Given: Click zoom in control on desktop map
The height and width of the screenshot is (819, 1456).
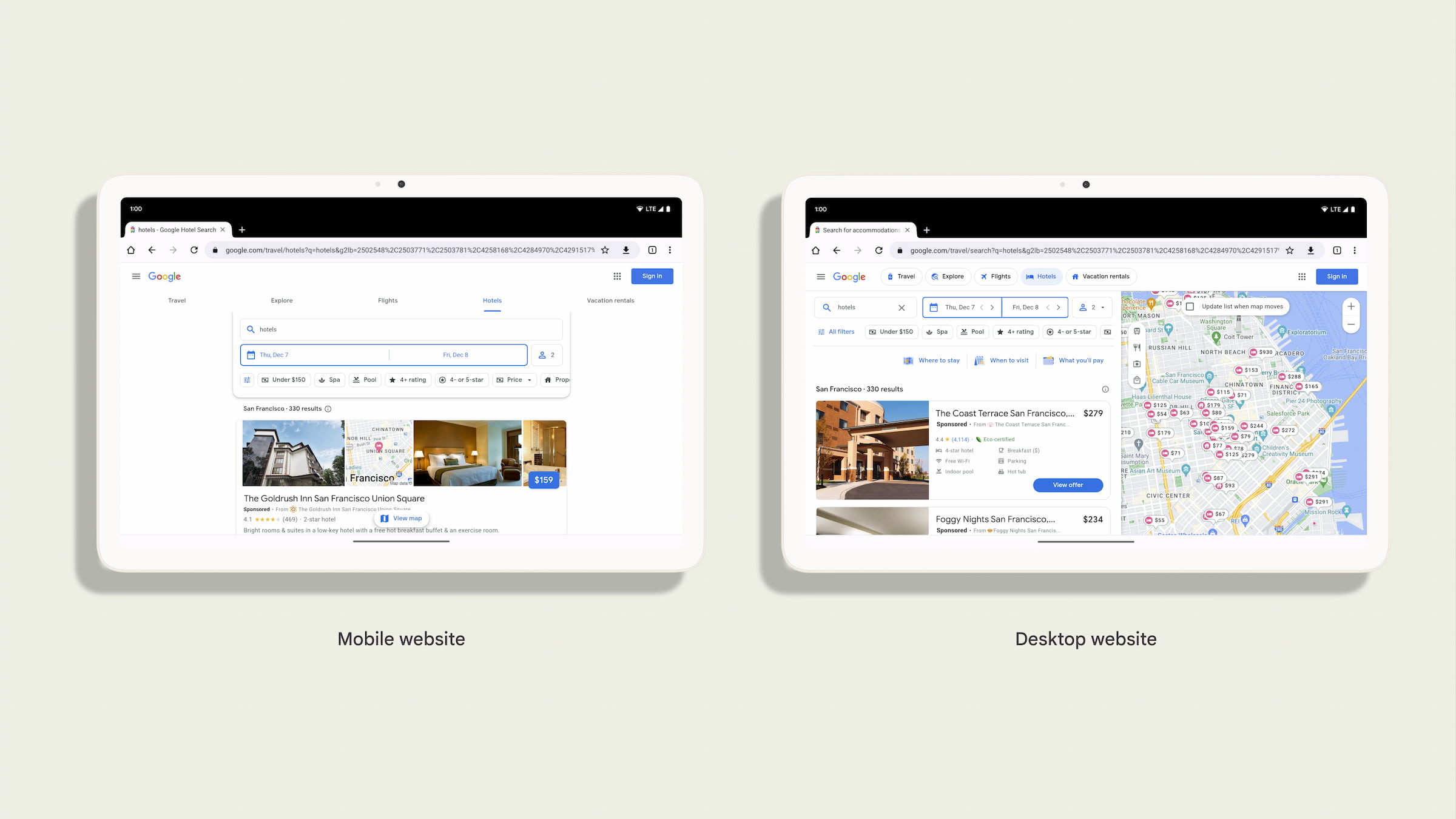Looking at the screenshot, I should point(1350,307).
